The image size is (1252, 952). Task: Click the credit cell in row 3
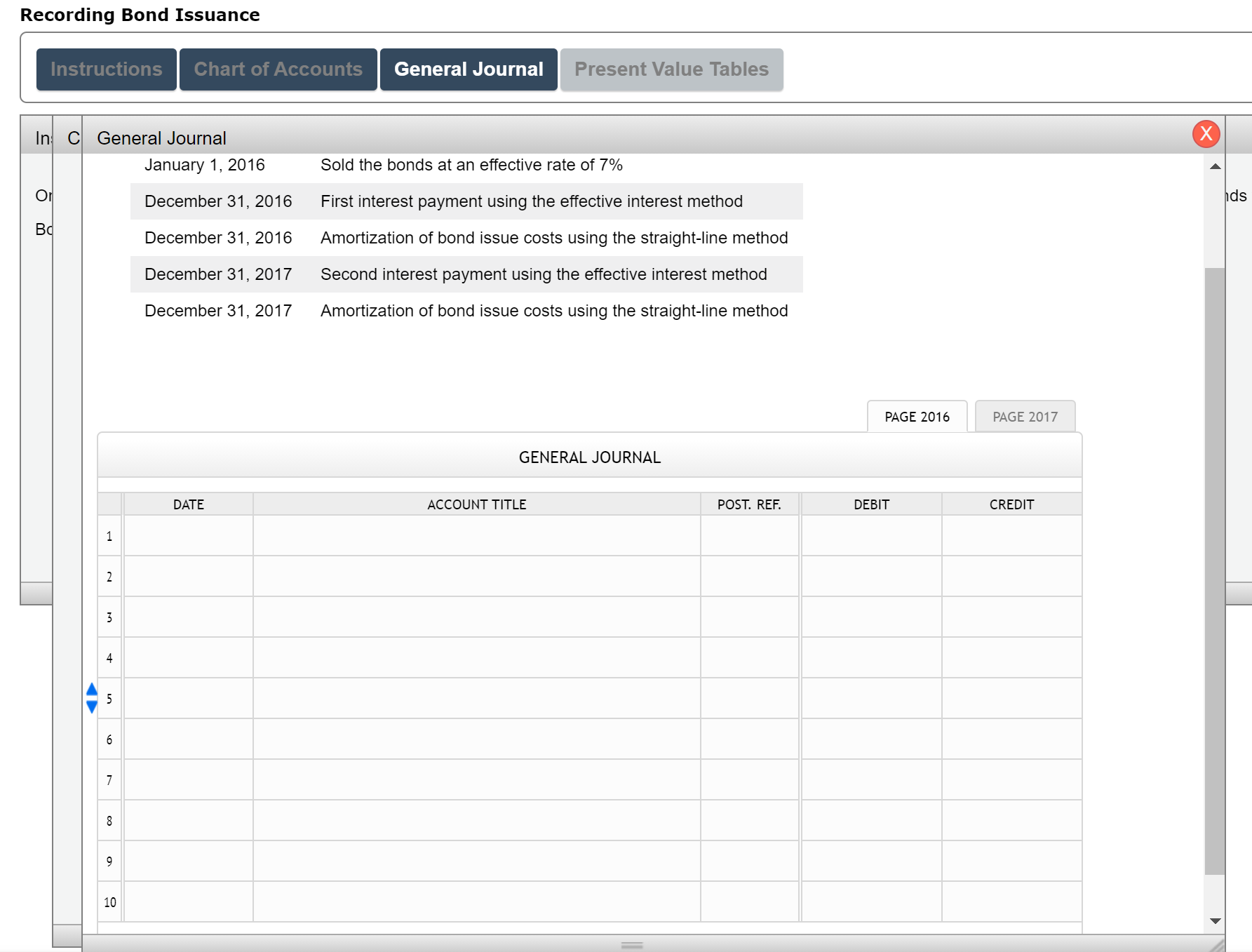coord(1012,617)
